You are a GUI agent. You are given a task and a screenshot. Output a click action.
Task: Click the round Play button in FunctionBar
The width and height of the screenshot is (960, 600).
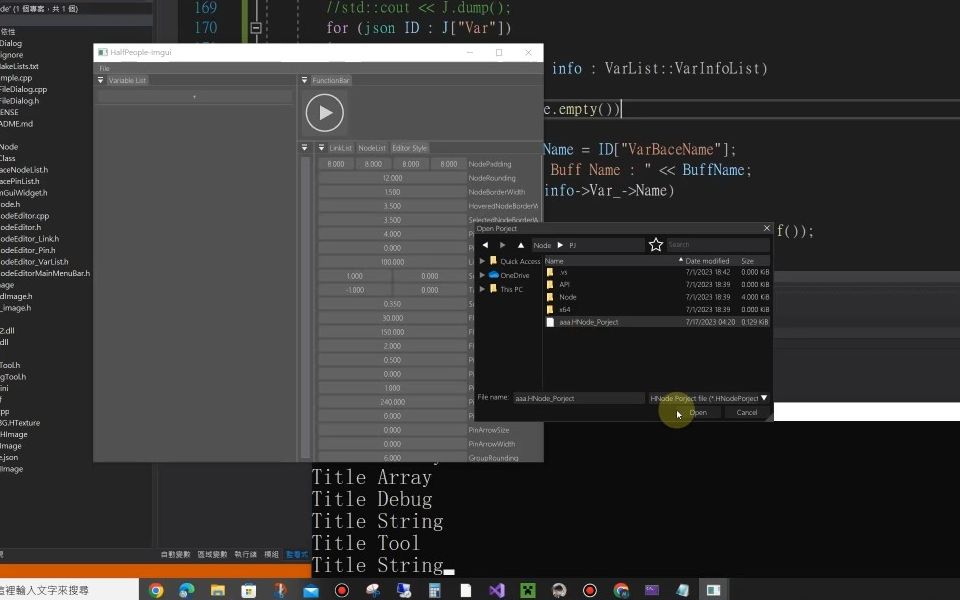pyautogui.click(x=324, y=113)
